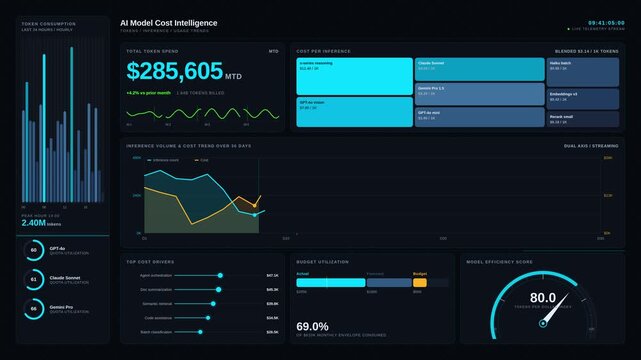Toggle the Inference count legend entry
Image resolution: width=641 pixels, height=360 pixels.
[x=163, y=160]
